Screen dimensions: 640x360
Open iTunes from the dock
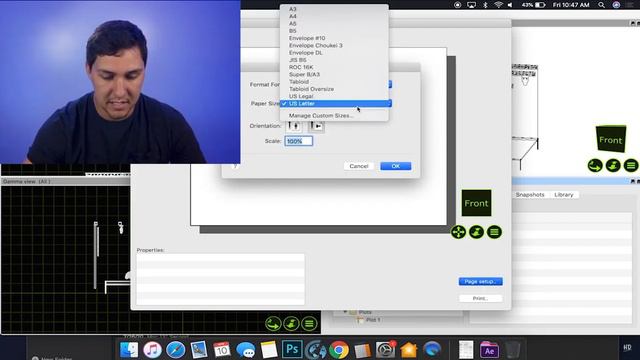(x=152, y=350)
